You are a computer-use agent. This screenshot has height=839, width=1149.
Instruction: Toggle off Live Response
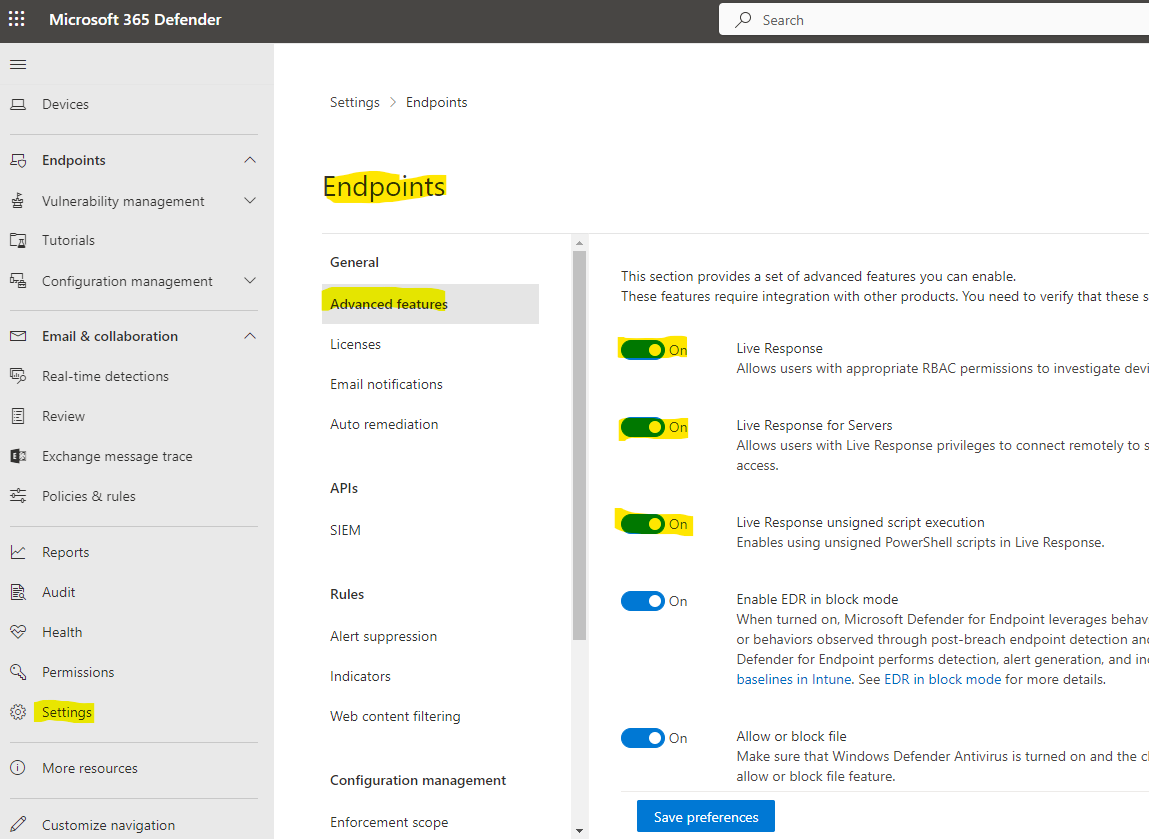point(643,350)
